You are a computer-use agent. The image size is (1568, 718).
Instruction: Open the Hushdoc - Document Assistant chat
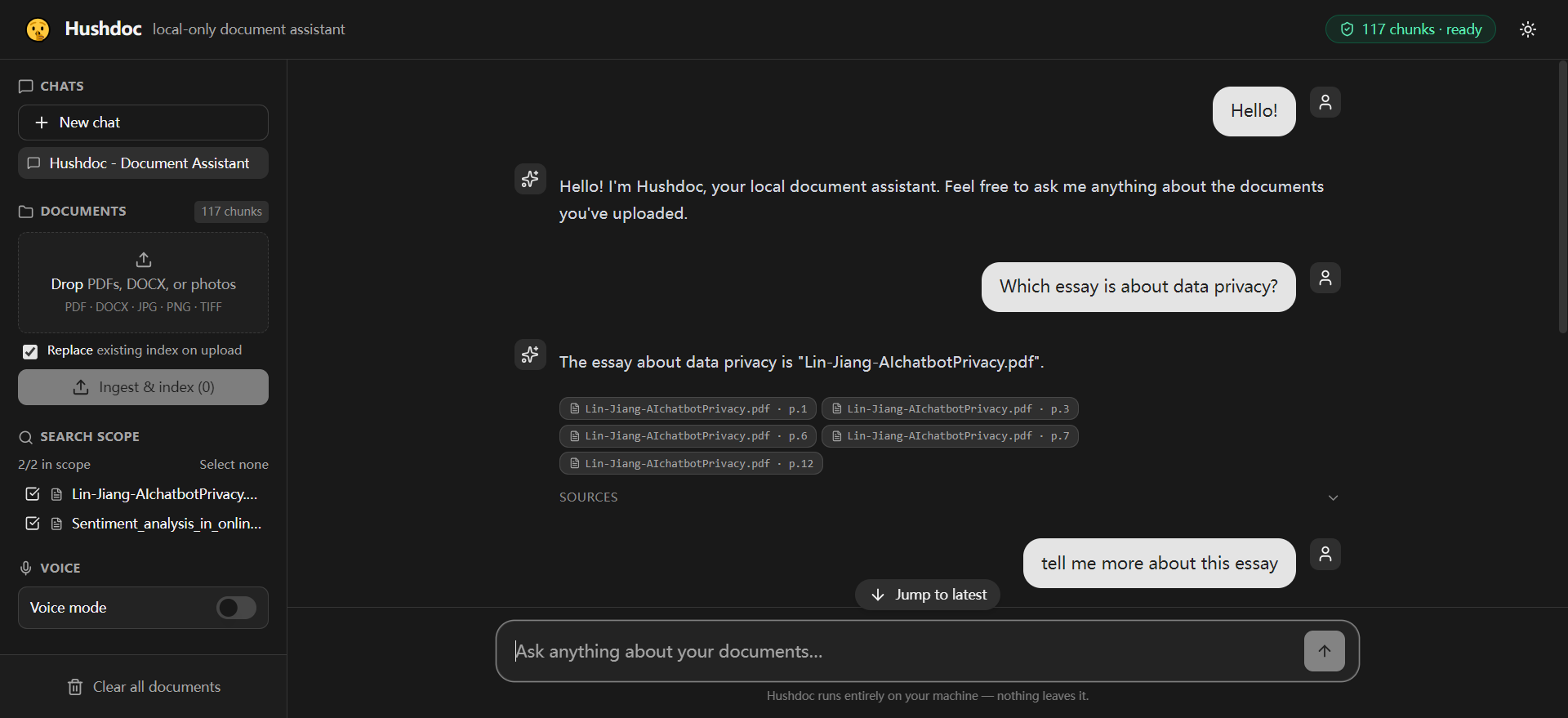[143, 163]
